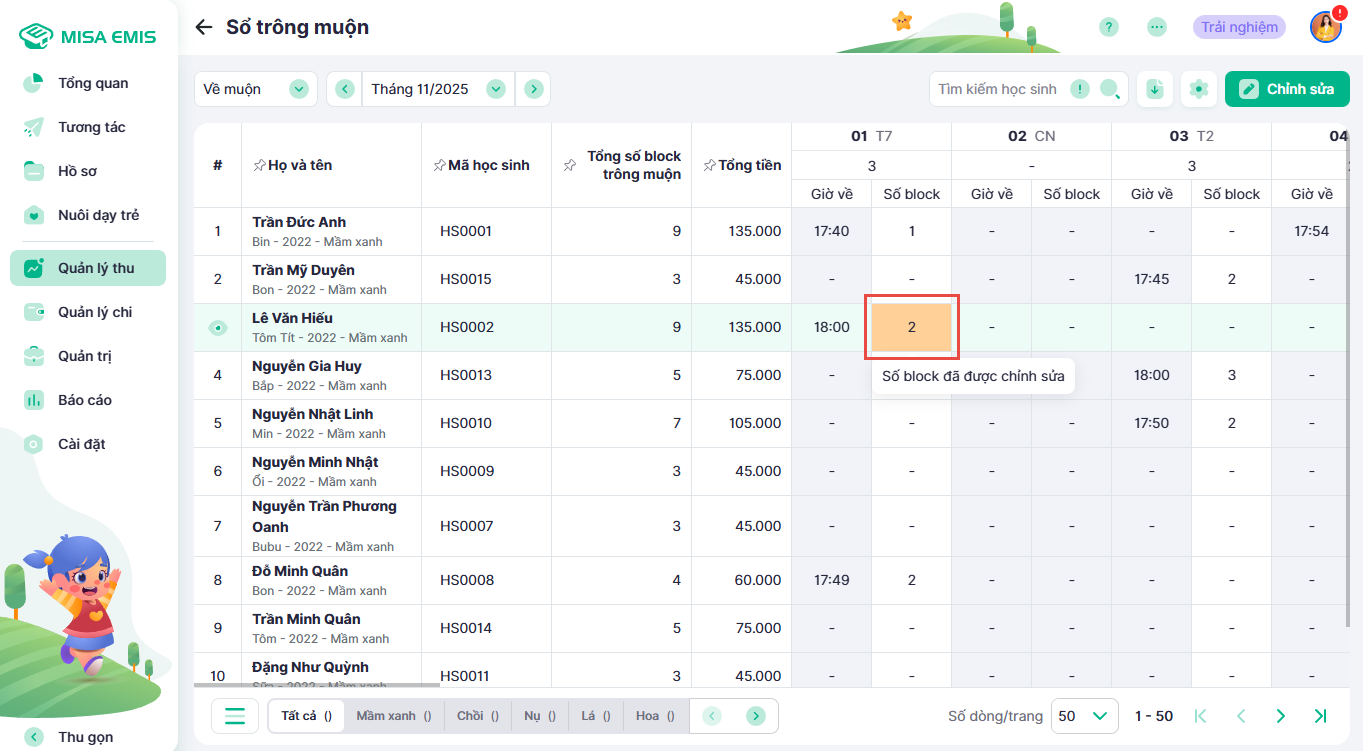Viewport: 1363px width, 751px height.
Task: Go to next month arrow
Action: pyautogui.click(x=534, y=89)
